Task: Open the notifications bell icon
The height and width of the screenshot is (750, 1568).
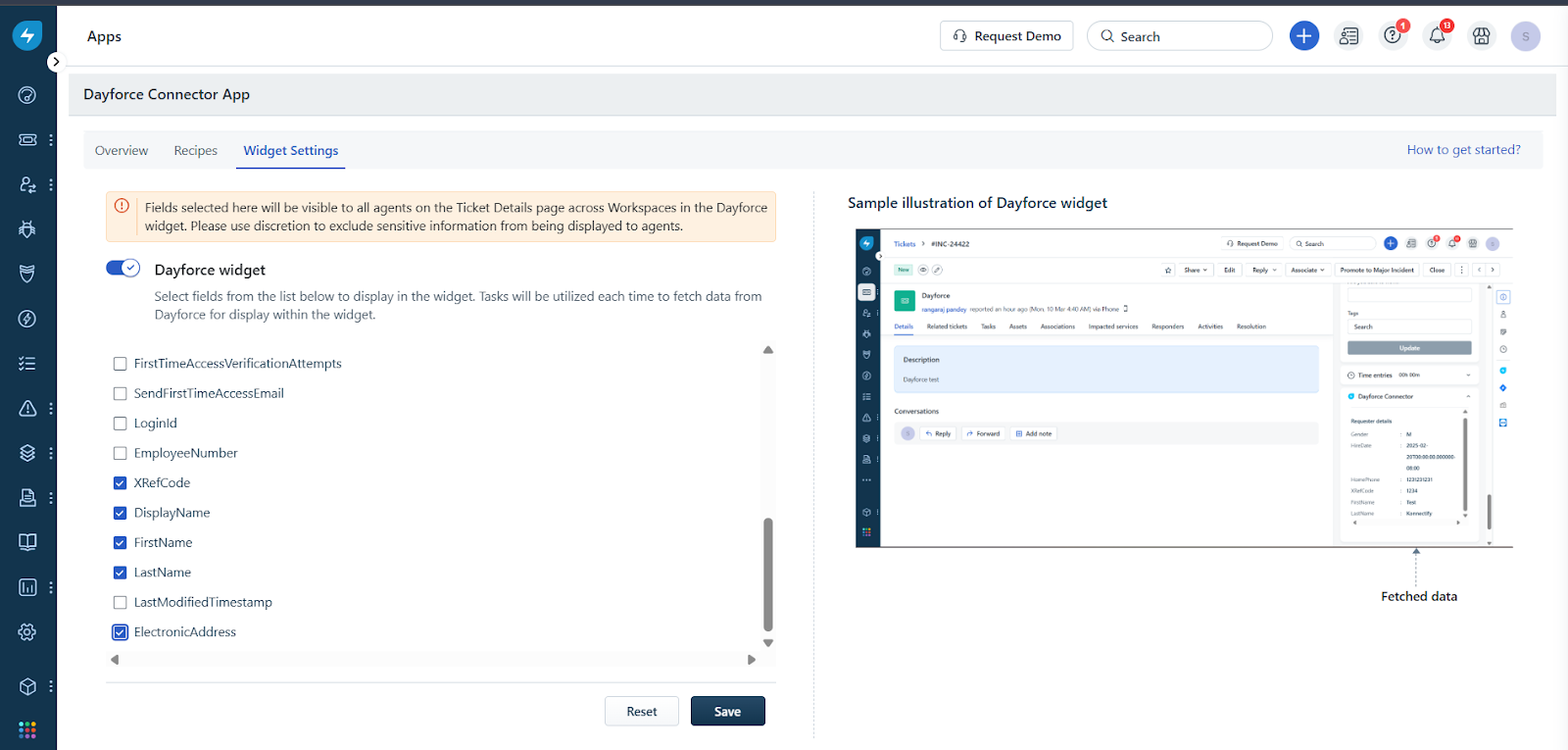Action: click(x=1437, y=36)
